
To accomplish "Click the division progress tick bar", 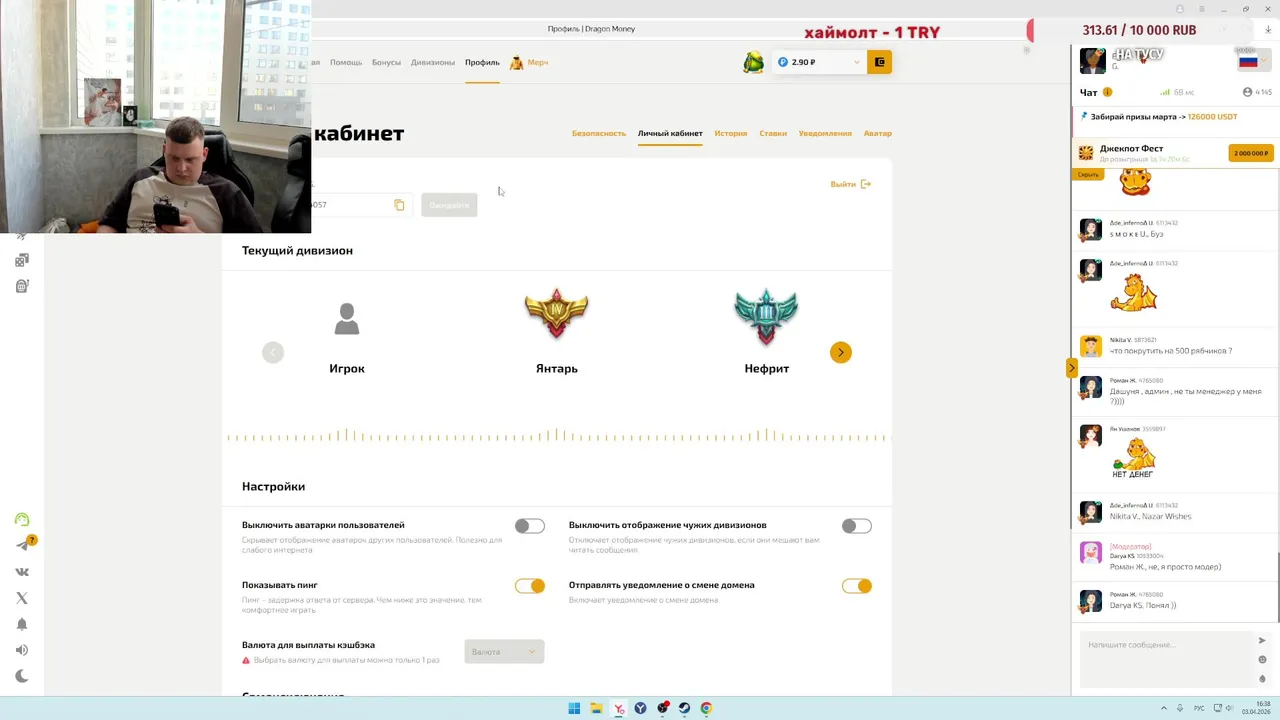I will pyautogui.click(x=557, y=436).
